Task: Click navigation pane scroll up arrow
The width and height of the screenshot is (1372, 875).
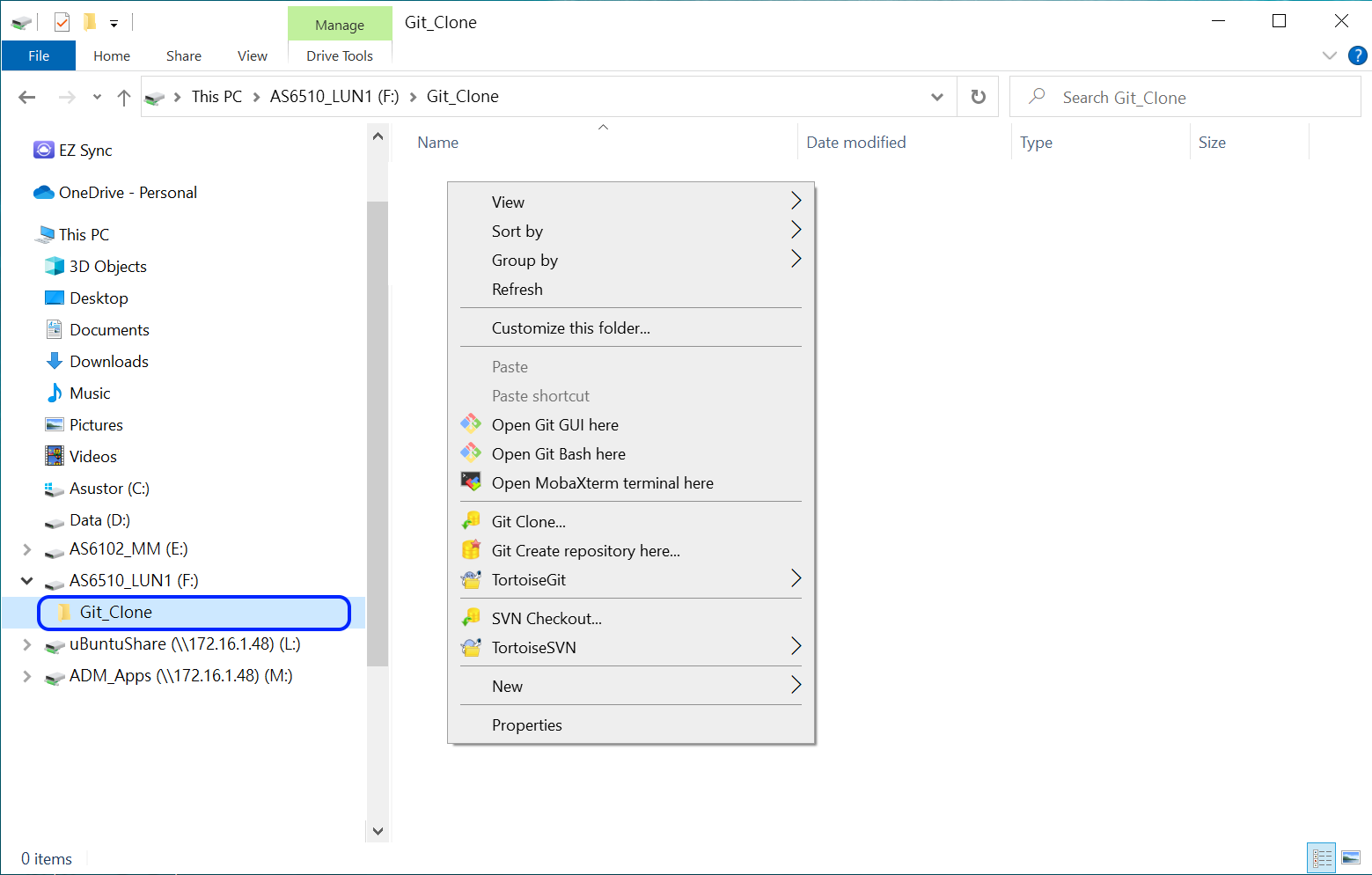Action: [378, 136]
